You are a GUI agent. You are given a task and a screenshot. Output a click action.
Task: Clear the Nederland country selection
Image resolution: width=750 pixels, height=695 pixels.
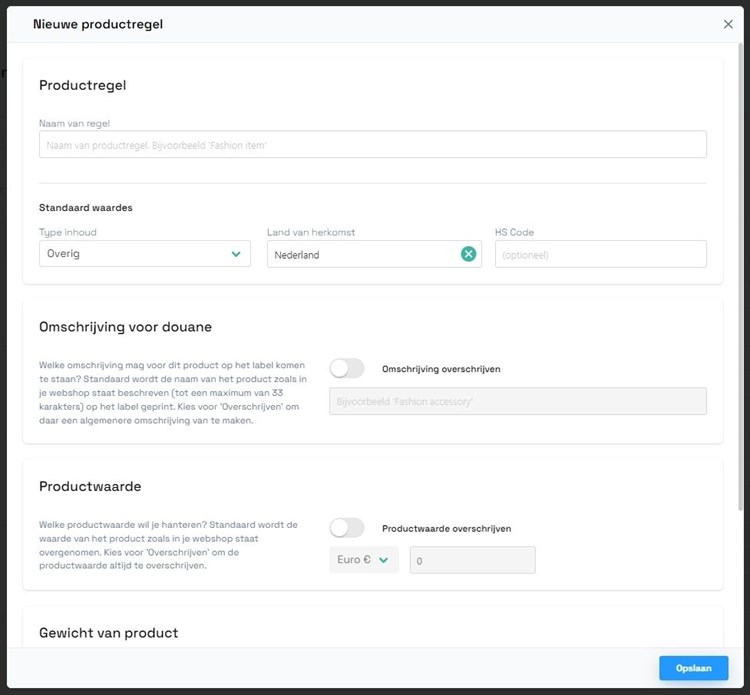click(468, 254)
